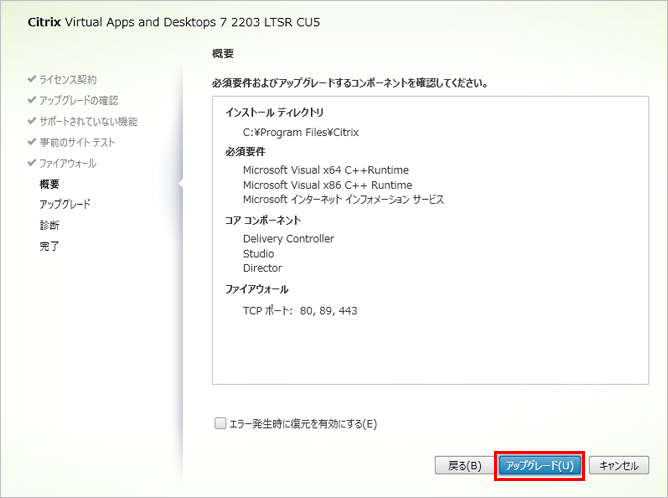Click the アップグレード(U) button

[539, 466]
